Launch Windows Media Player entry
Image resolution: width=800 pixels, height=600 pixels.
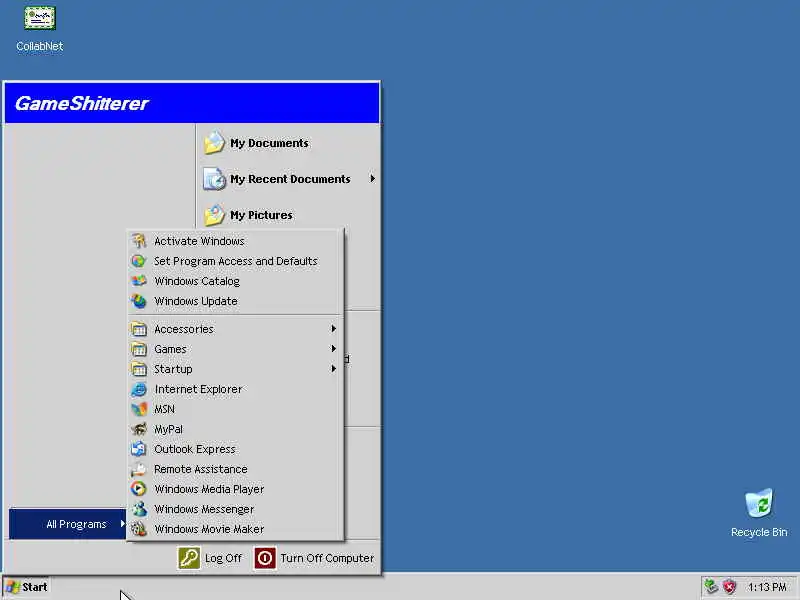point(235,489)
